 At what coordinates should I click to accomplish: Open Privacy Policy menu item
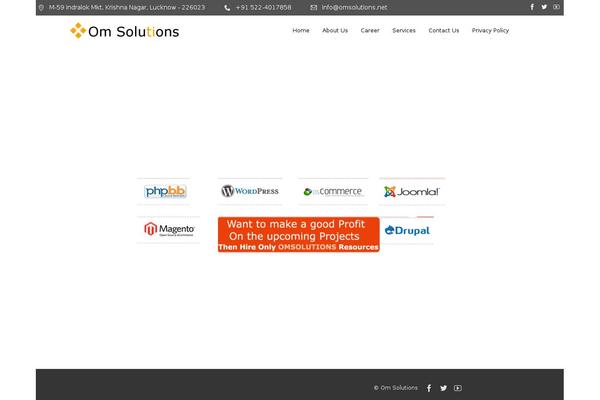[490, 31]
